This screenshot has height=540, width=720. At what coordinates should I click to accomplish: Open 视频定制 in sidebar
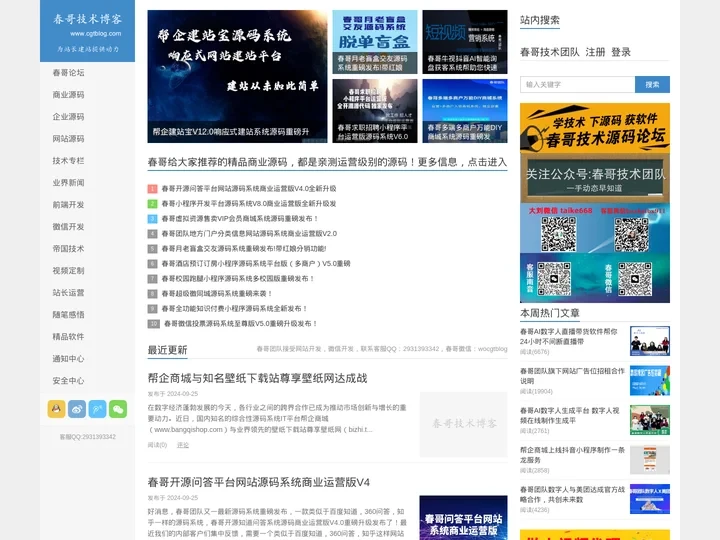point(68,271)
